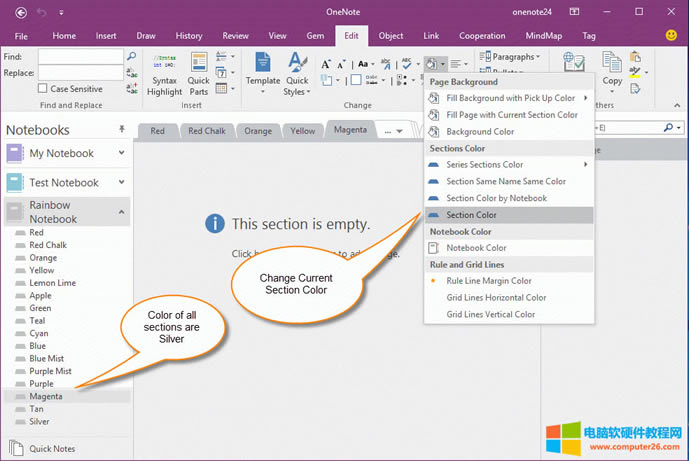689x461 pixels.
Task: Select Section Color by Notebook
Action: (496, 198)
